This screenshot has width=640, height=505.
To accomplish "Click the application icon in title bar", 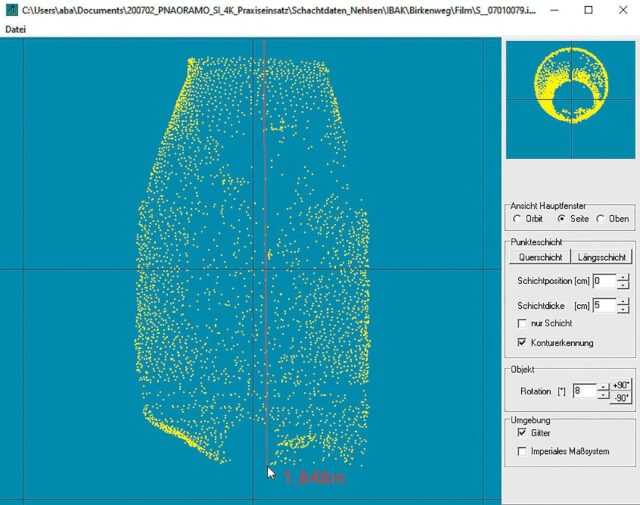I will pyautogui.click(x=11, y=10).
